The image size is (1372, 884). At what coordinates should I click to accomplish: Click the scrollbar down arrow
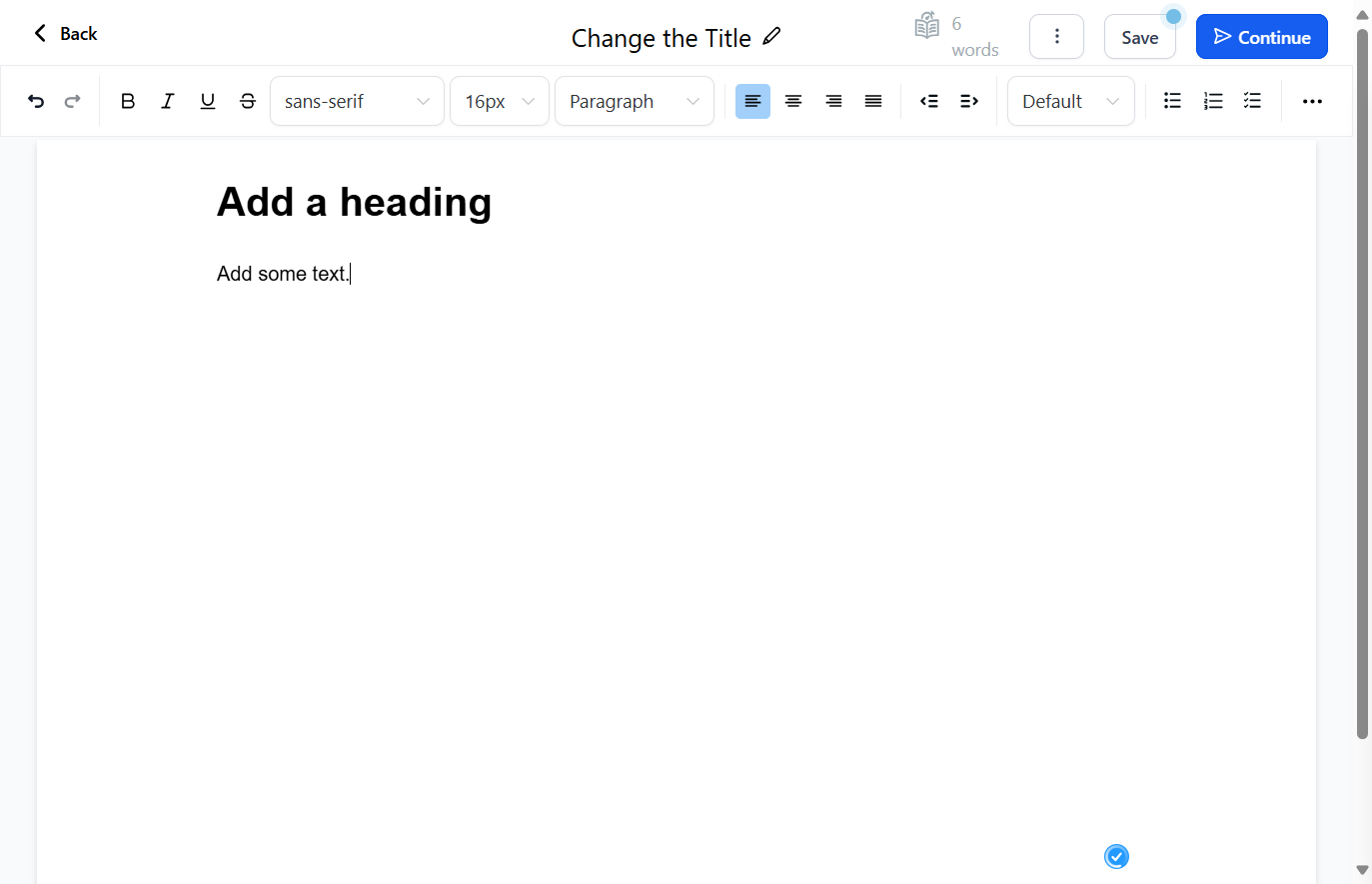pyautogui.click(x=1362, y=870)
